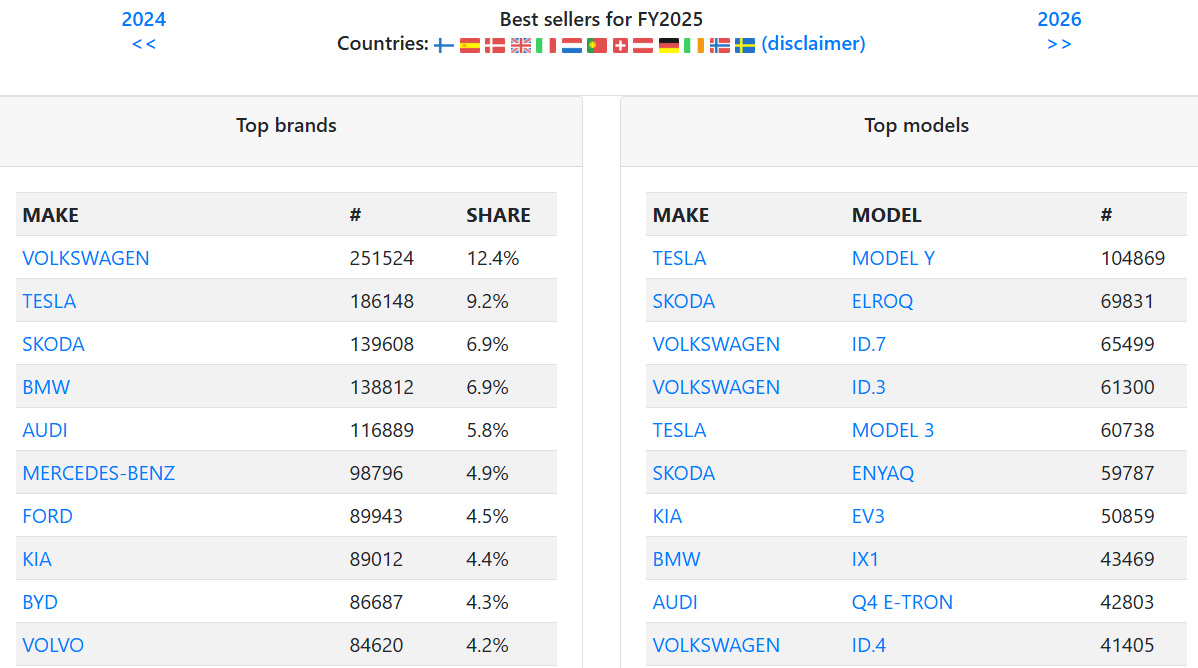Select the Portugal flag icon
This screenshot has height=668, width=1198.
[597, 45]
